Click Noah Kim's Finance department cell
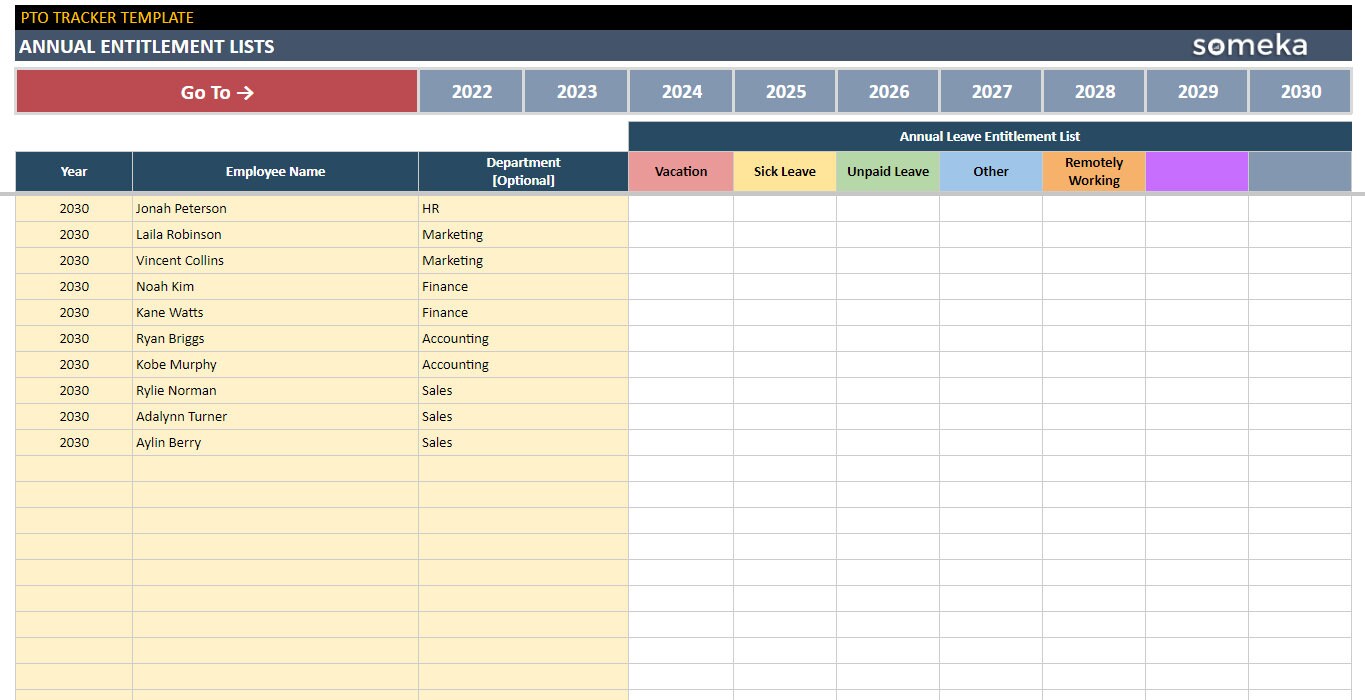 (x=523, y=286)
